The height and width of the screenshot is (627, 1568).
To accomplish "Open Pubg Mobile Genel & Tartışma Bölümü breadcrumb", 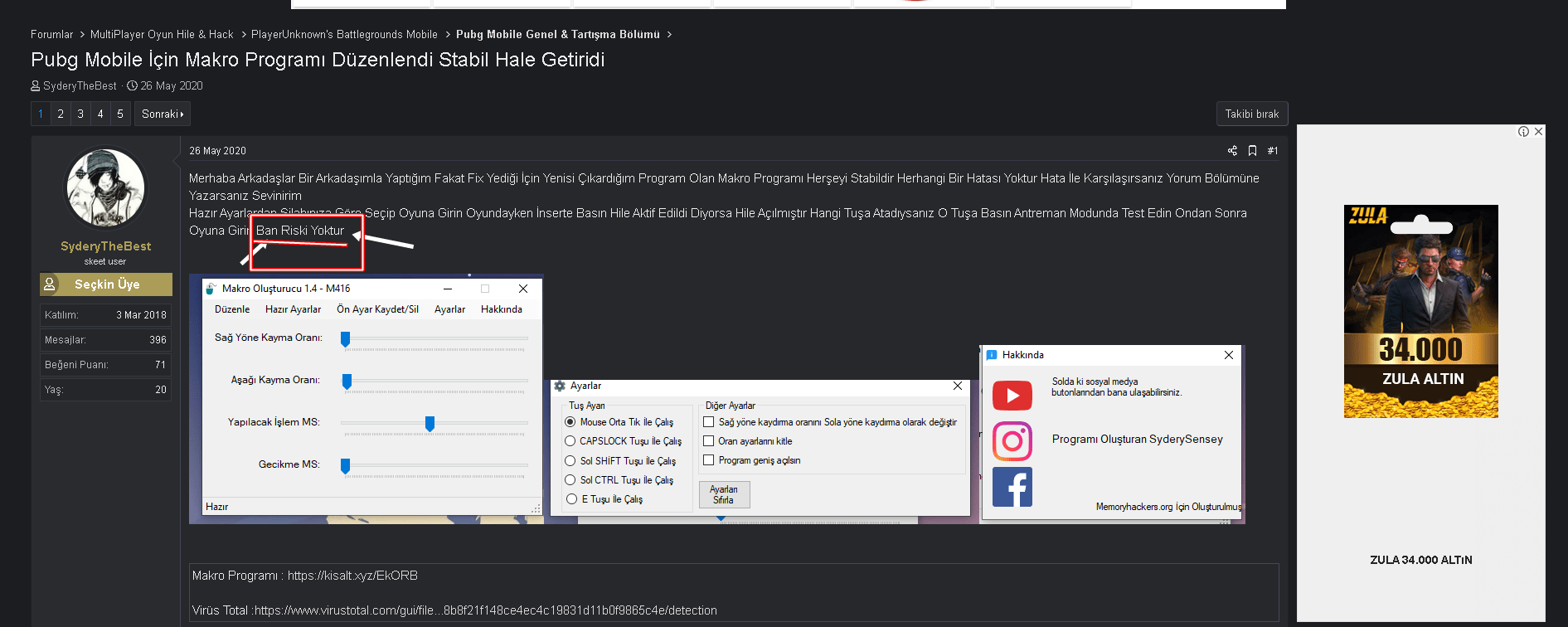I will point(558,34).
